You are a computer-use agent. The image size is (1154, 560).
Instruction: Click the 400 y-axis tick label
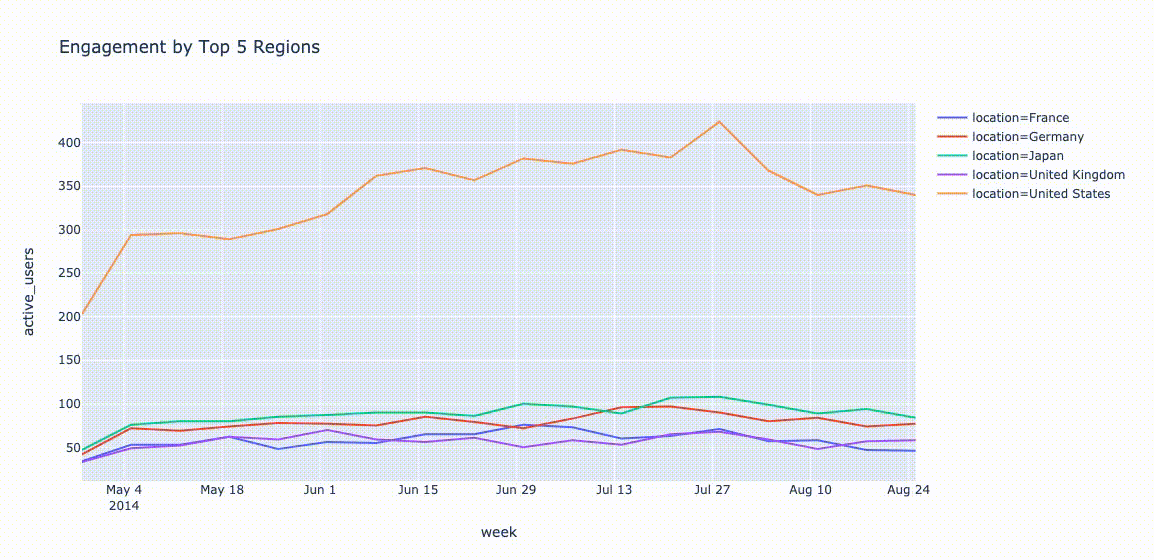pos(68,143)
